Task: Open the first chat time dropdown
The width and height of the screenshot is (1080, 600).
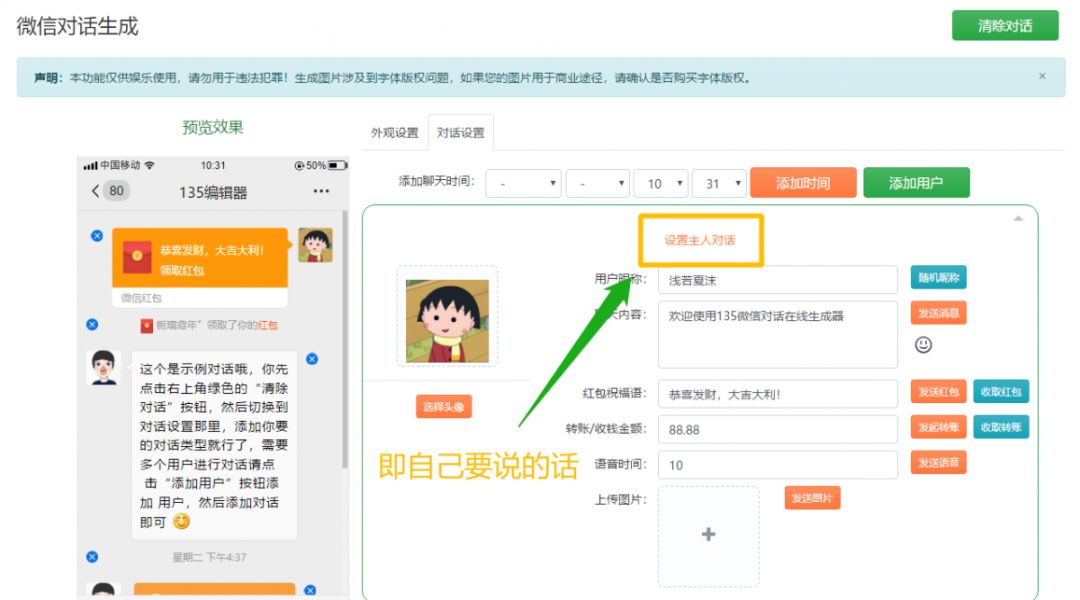Action: [523, 183]
